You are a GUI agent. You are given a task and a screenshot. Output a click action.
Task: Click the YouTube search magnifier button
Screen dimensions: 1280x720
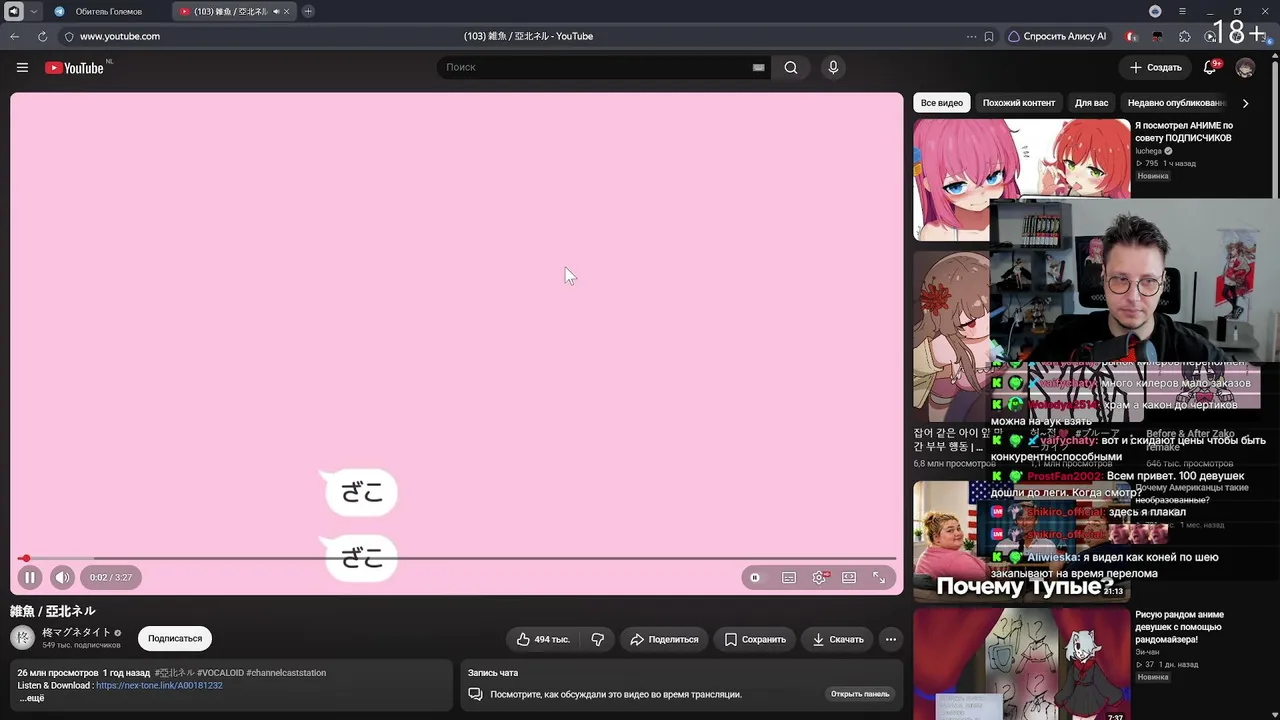click(791, 68)
